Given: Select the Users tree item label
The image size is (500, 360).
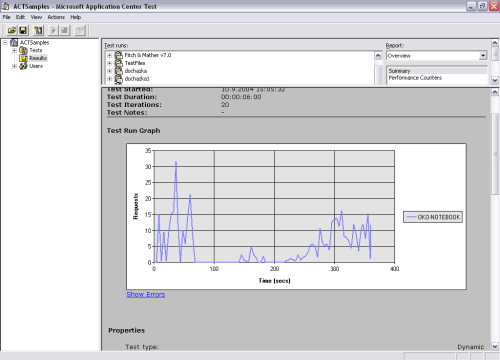Looking at the screenshot, I should (x=36, y=66).
